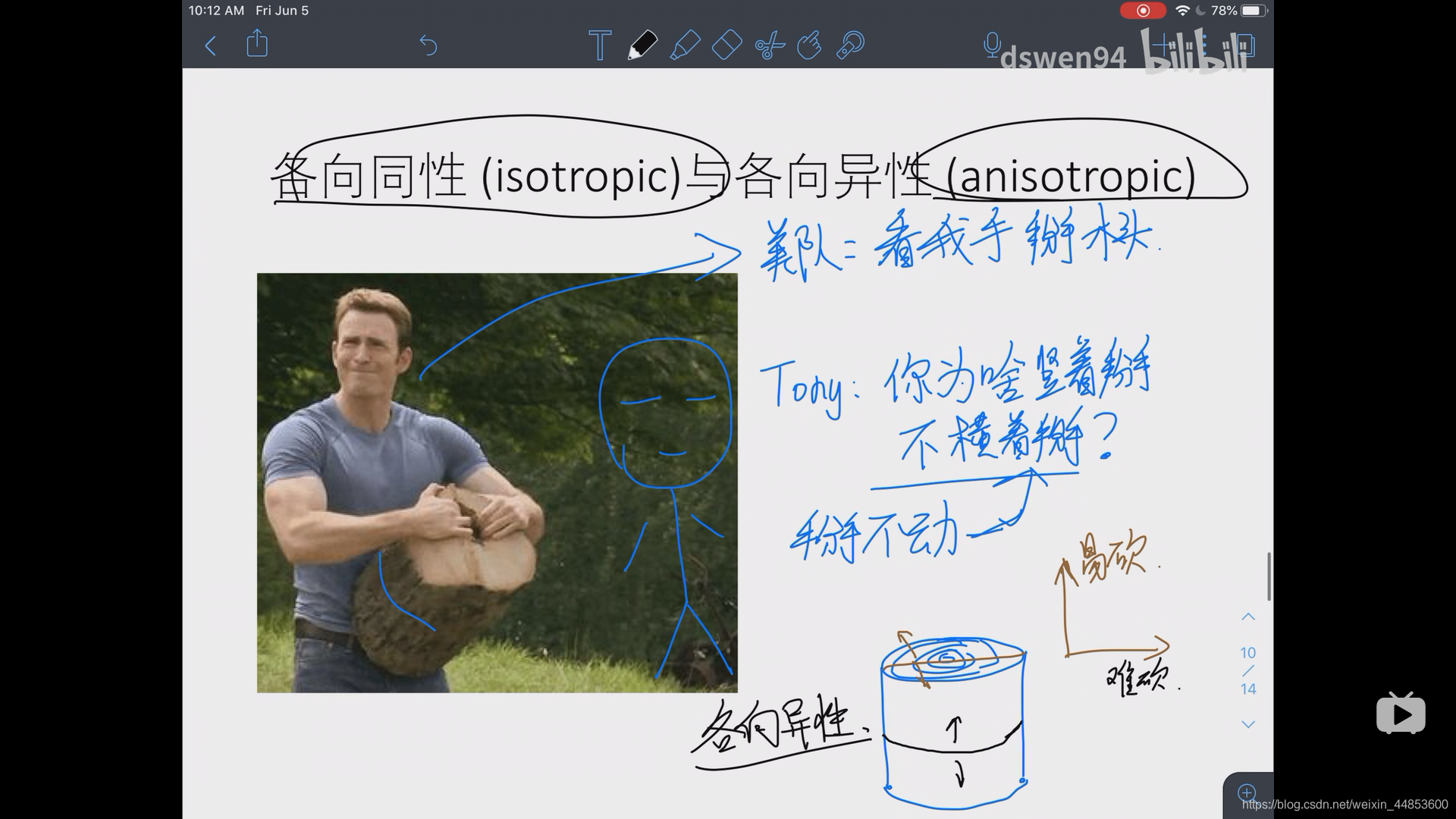Image resolution: width=1456 pixels, height=819 pixels.
Task: Go to next page with down chevron
Action: click(1248, 724)
